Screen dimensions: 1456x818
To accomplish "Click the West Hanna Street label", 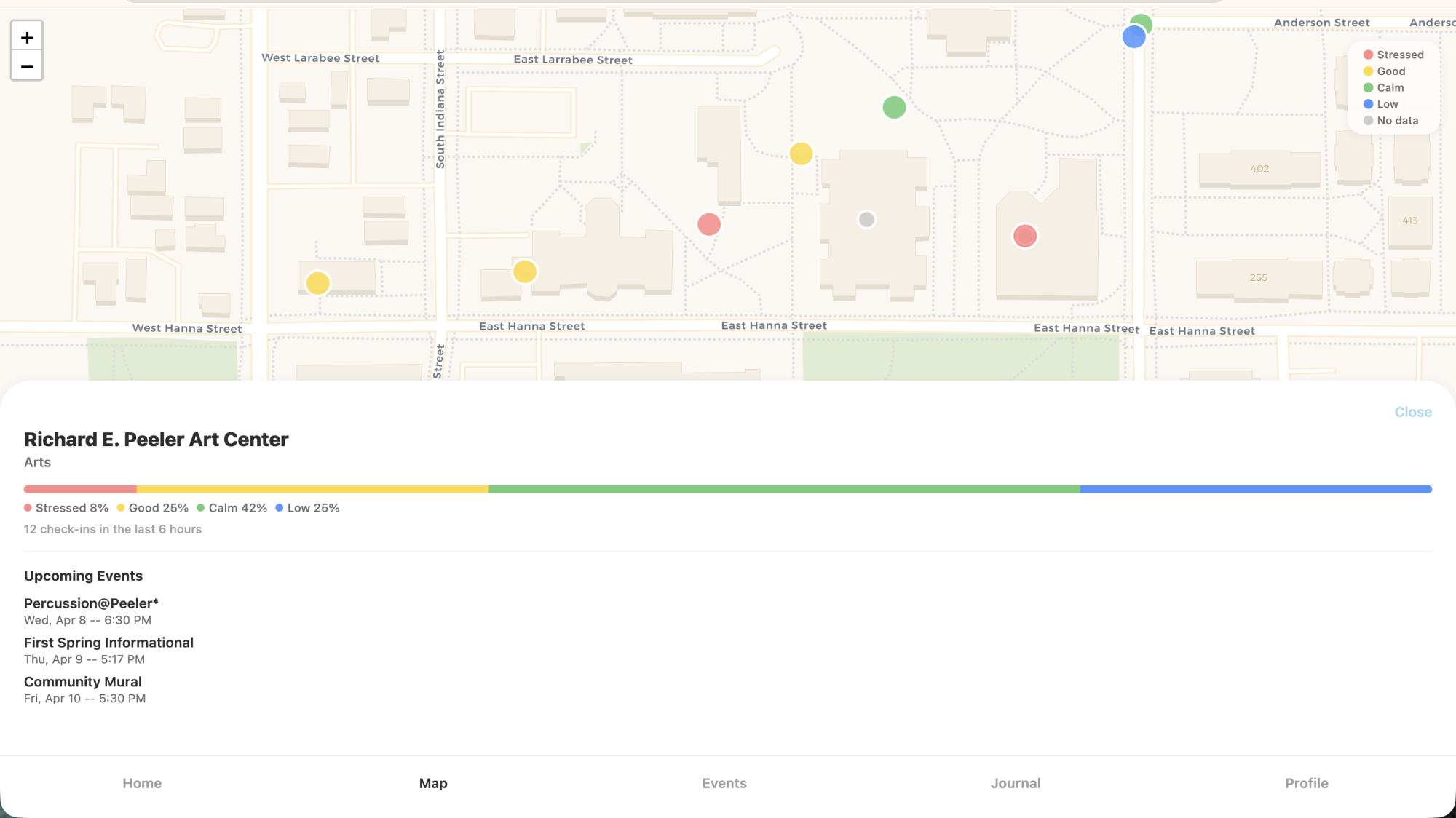I will (x=187, y=328).
